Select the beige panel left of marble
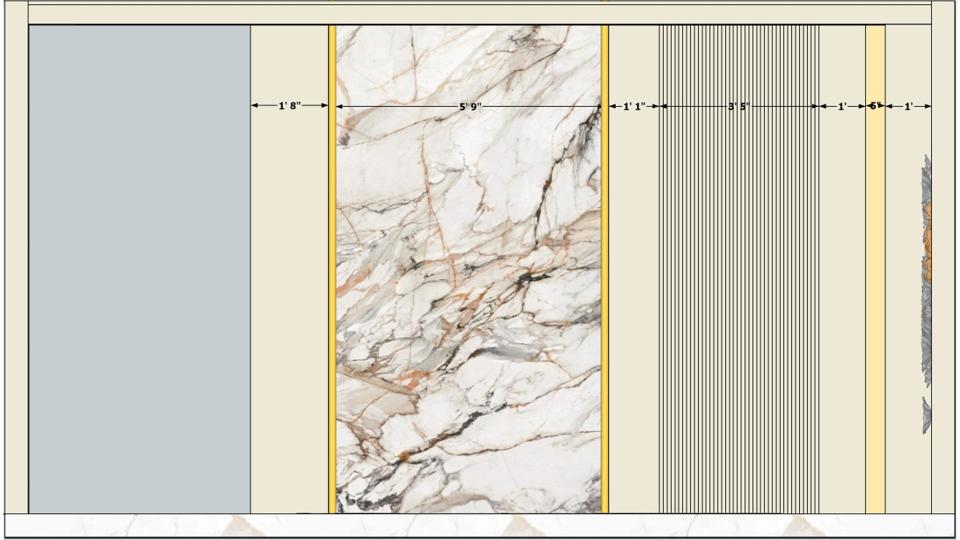 pos(289,300)
